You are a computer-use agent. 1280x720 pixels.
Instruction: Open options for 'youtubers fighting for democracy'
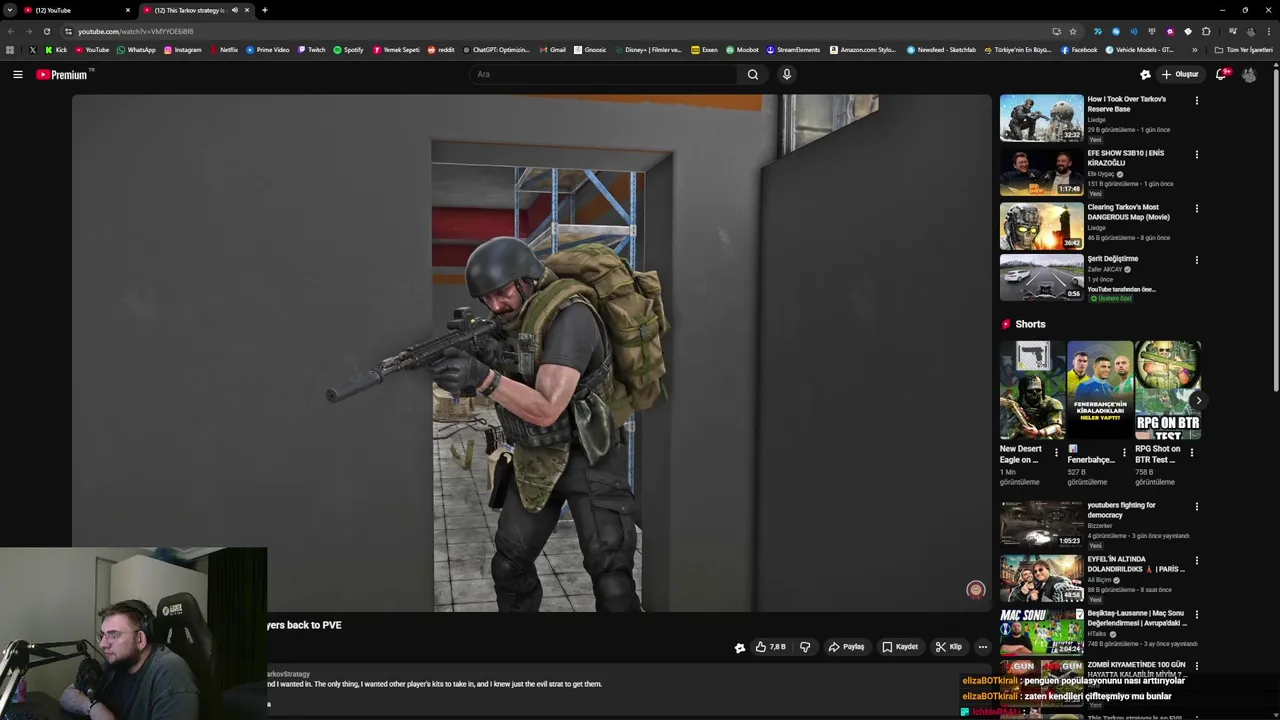(x=1196, y=506)
